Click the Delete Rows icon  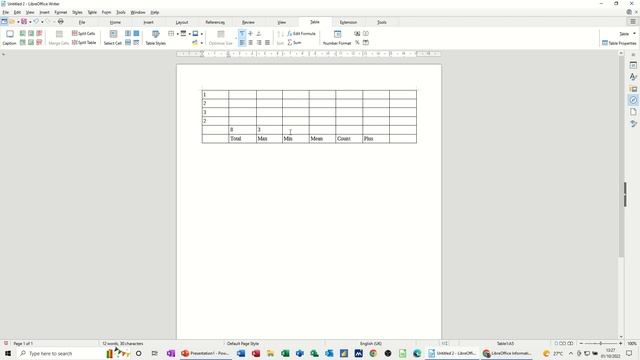click(39, 42)
